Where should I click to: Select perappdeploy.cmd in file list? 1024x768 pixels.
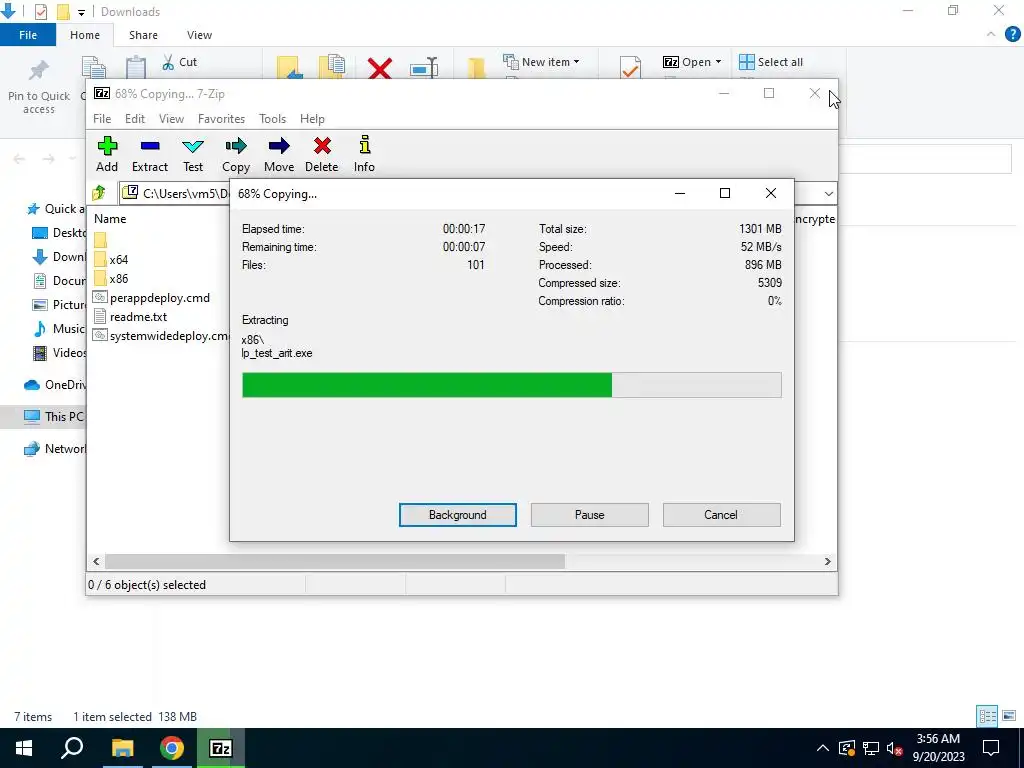(x=152, y=298)
